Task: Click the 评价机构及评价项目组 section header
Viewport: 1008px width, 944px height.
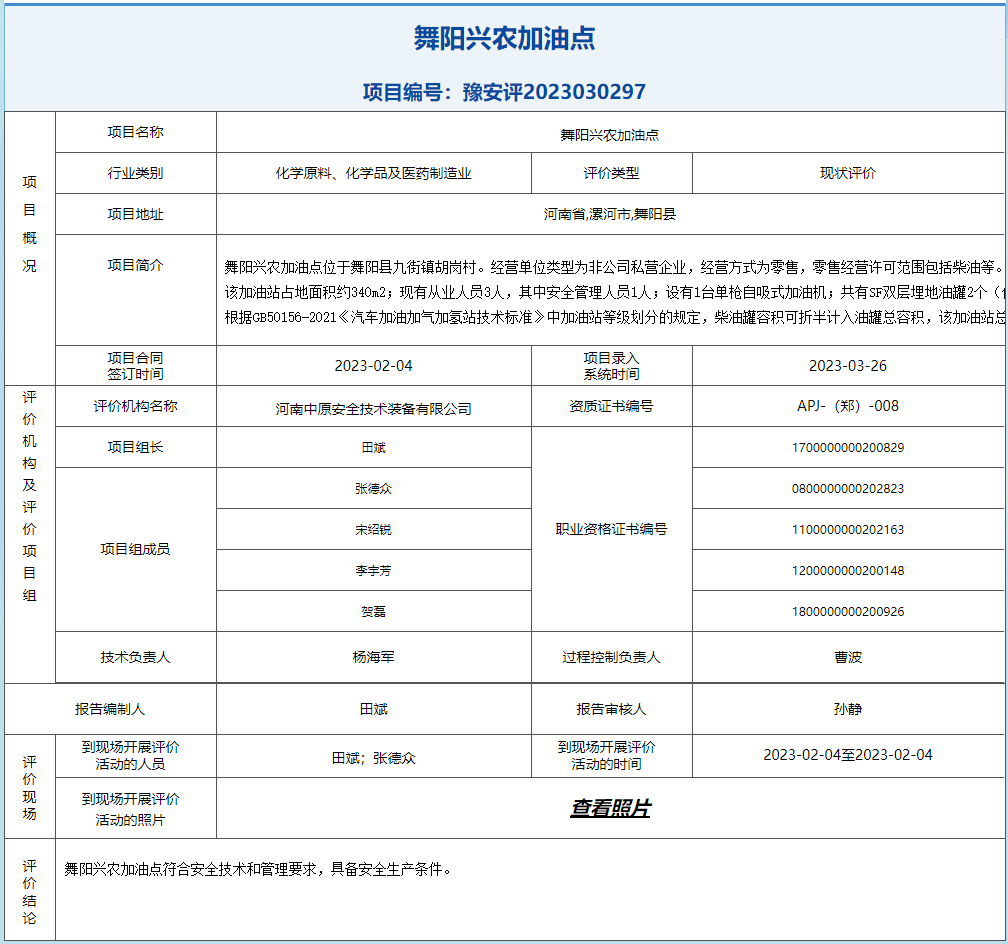Action: tap(30, 496)
